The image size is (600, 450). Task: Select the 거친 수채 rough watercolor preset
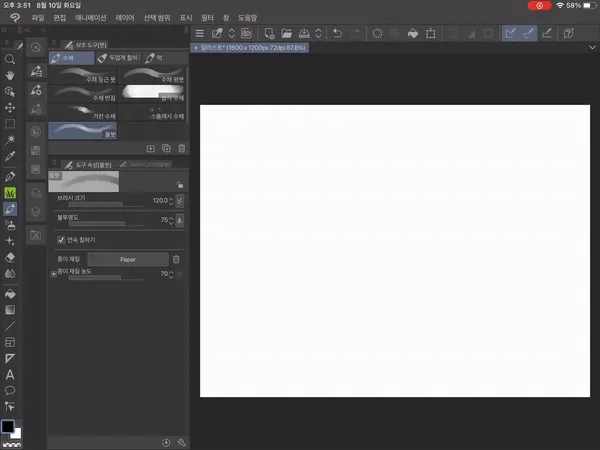point(83,112)
